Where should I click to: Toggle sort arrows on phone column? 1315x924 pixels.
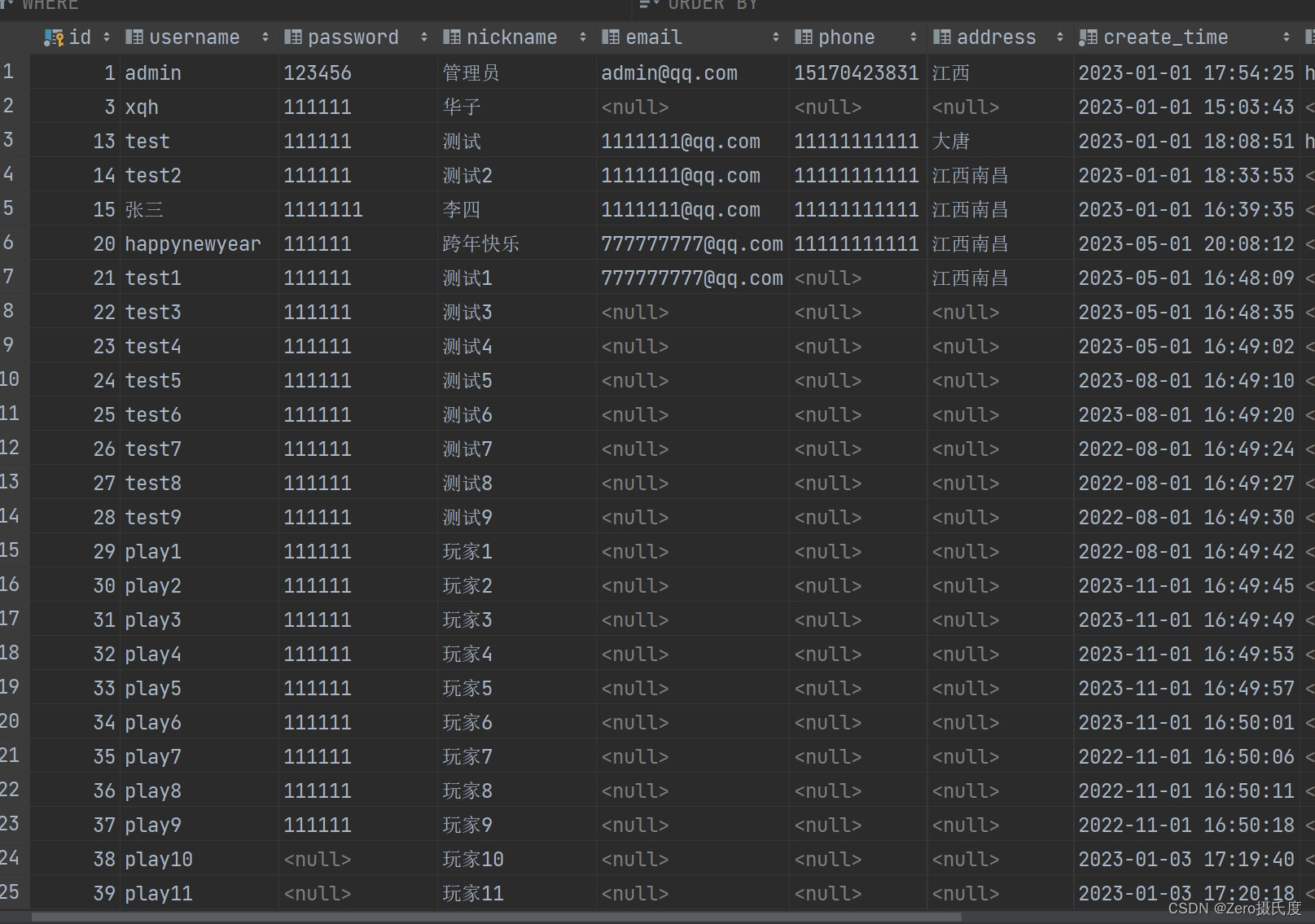(914, 37)
